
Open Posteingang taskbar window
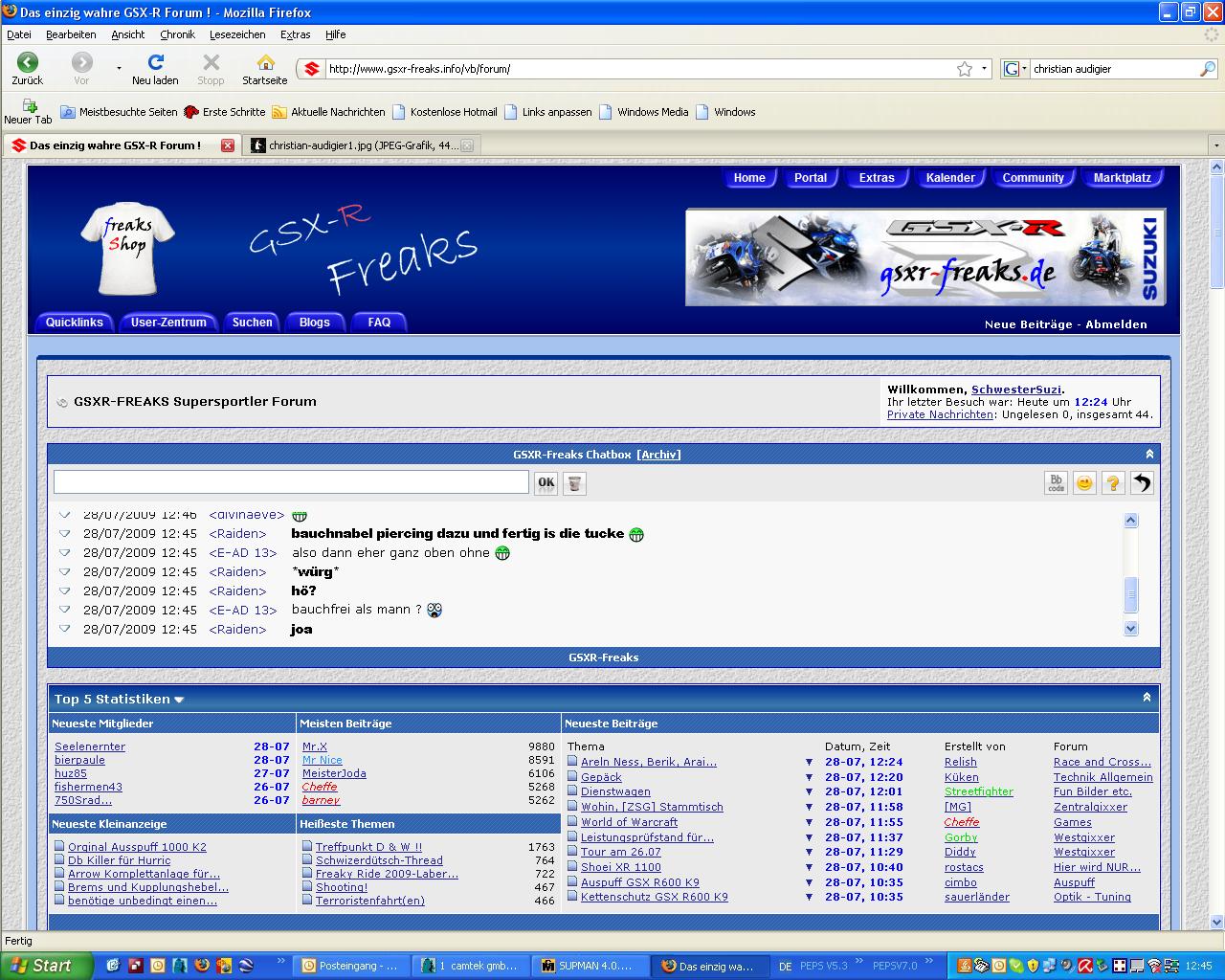[x=351, y=966]
